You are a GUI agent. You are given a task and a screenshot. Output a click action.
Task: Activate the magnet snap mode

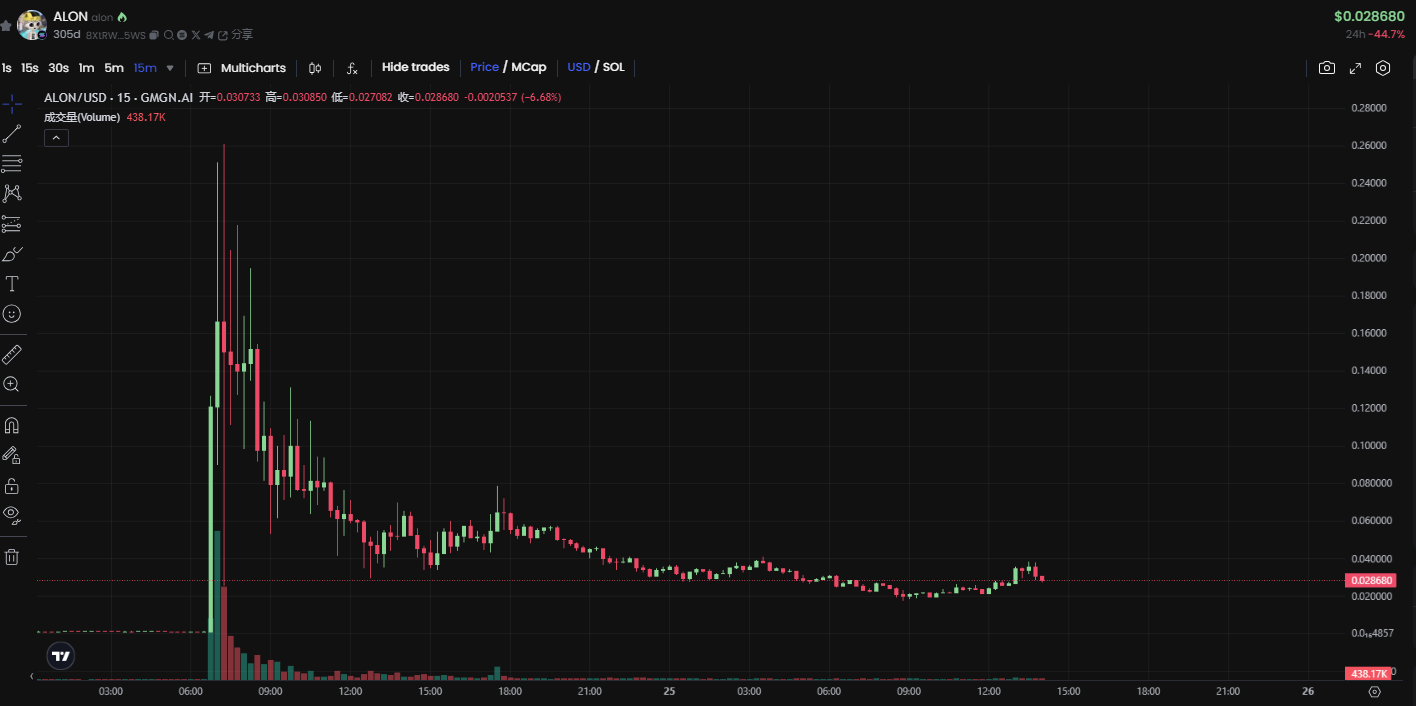pyautogui.click(x=12, y=425)
